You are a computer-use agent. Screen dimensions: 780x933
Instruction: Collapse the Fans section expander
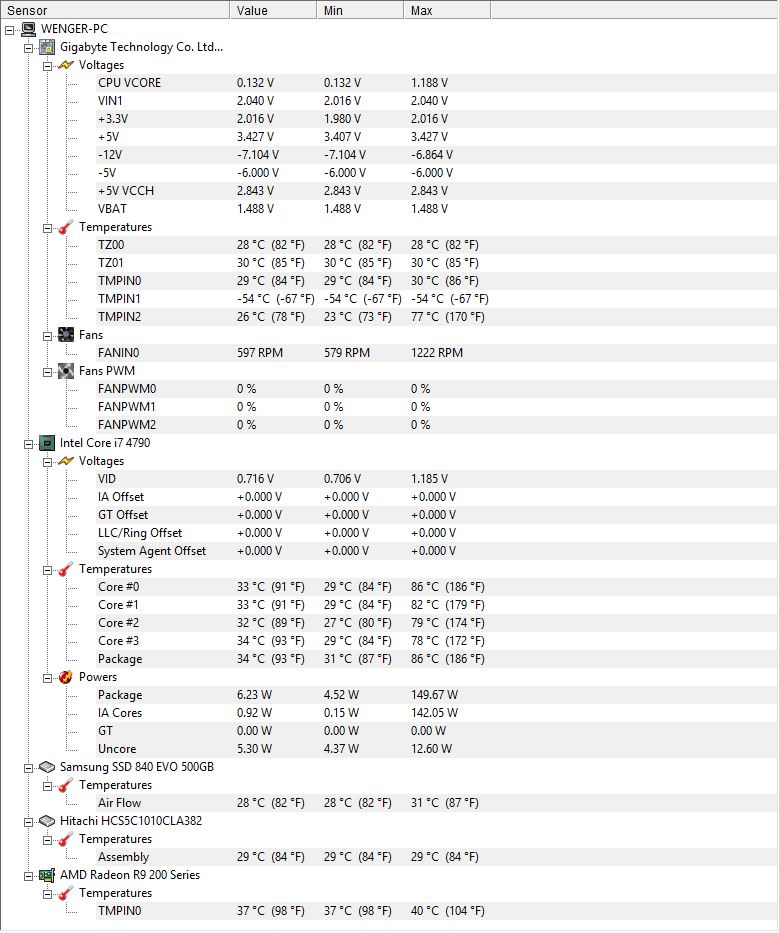click(x=48, y=336)
